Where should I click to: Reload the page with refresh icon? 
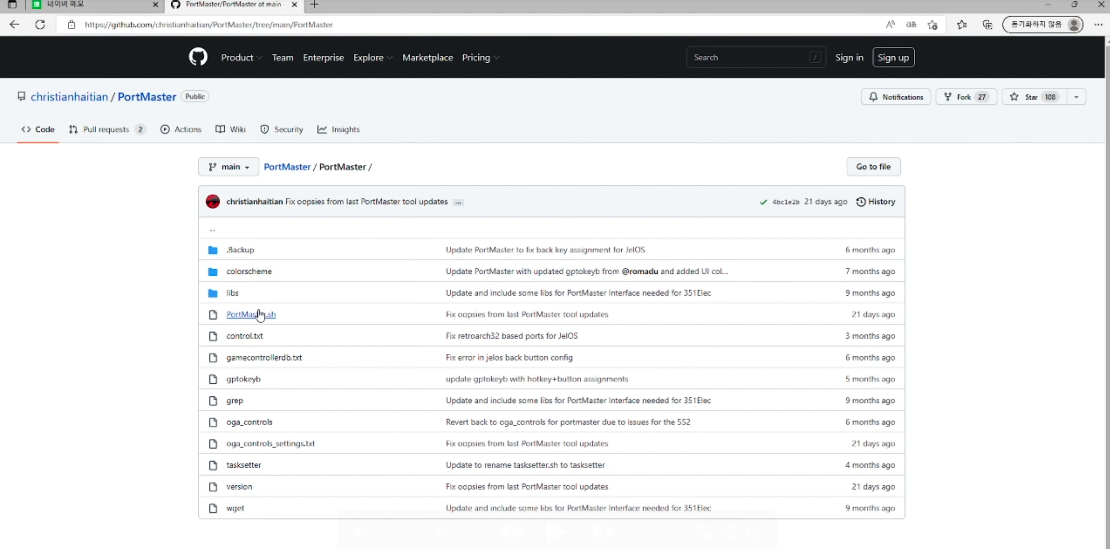point(40,24)
